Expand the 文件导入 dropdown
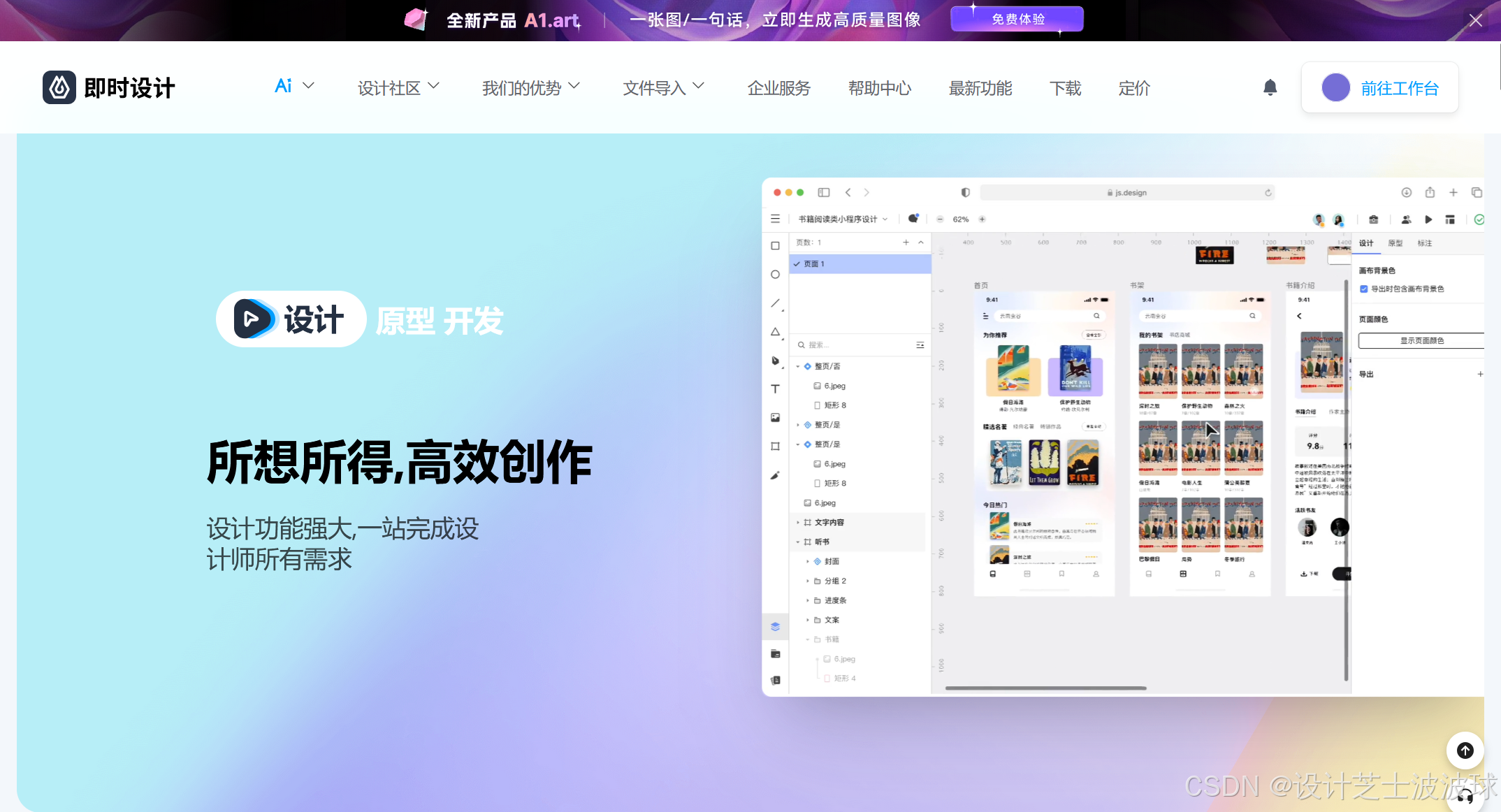Viewport: 1501px width, 812px height. (x=663, y=88)
